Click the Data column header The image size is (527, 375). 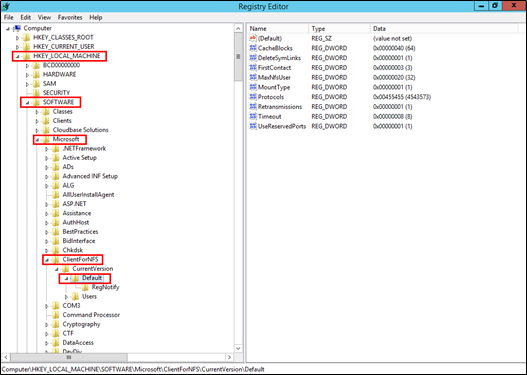pyautogui.click(x=444, y=29)
